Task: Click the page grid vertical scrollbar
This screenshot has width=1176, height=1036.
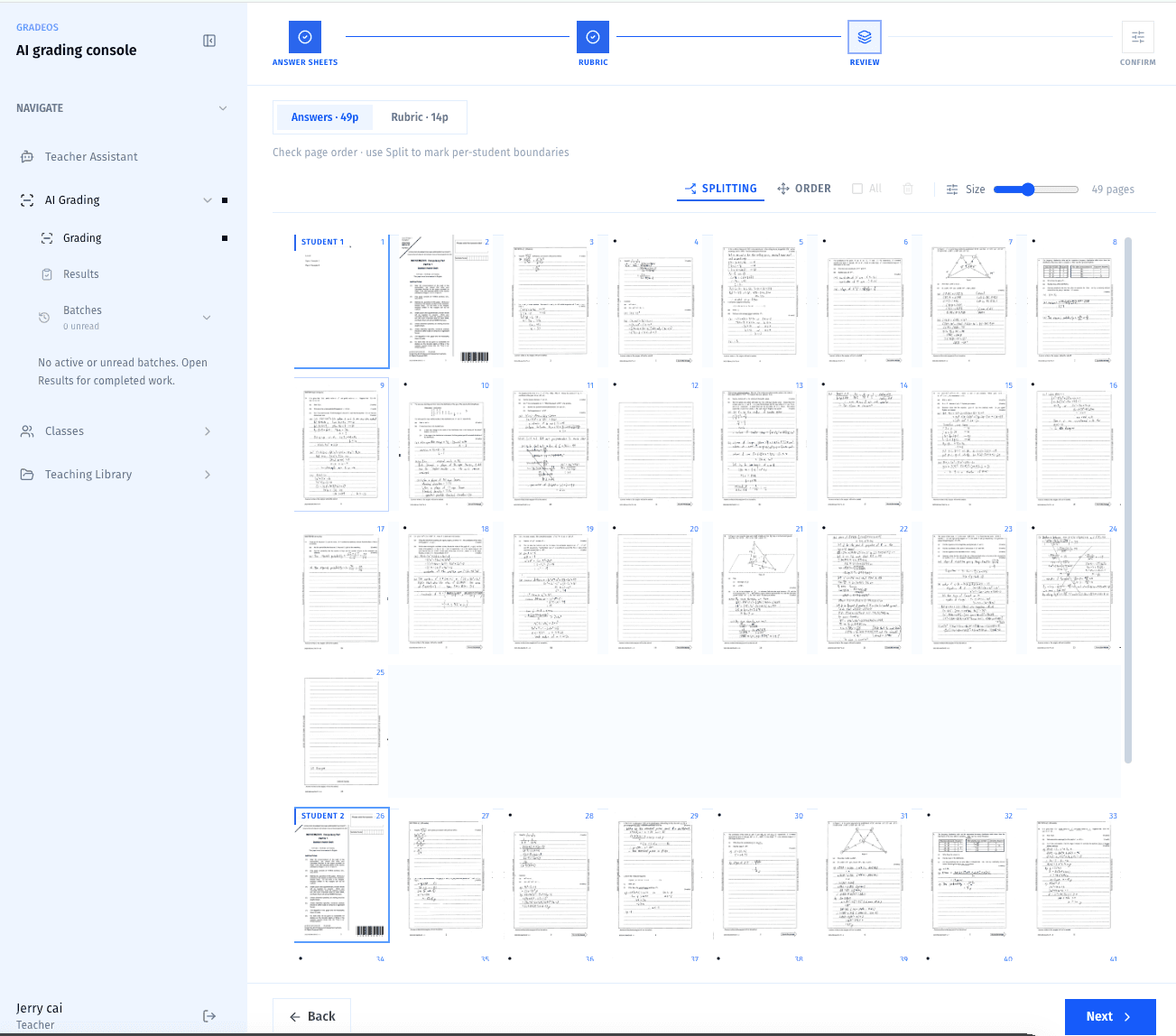Action: coord(1127,501)
